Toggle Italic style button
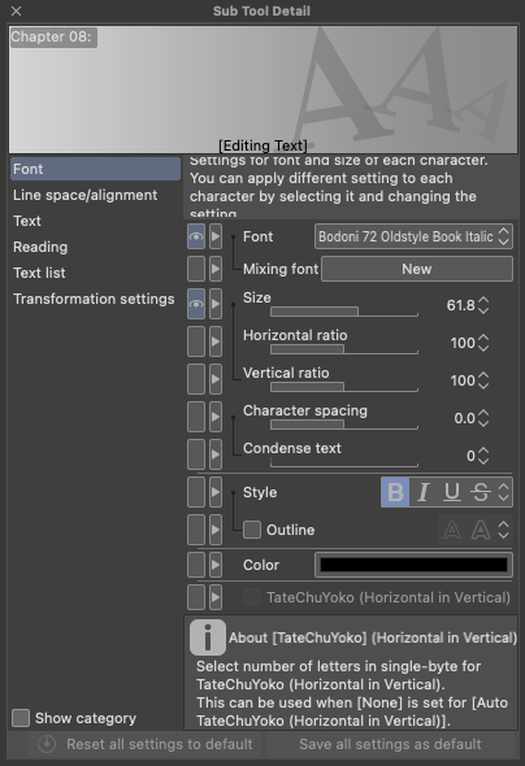The width and height of the screenshot is (525, 766). coord(423,492)
